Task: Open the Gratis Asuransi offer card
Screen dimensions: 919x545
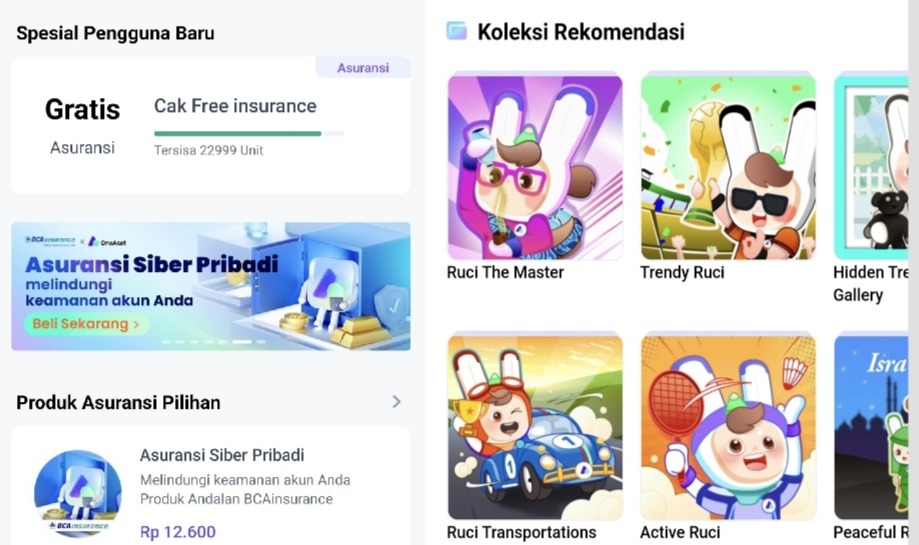Action: pos(210,125)
